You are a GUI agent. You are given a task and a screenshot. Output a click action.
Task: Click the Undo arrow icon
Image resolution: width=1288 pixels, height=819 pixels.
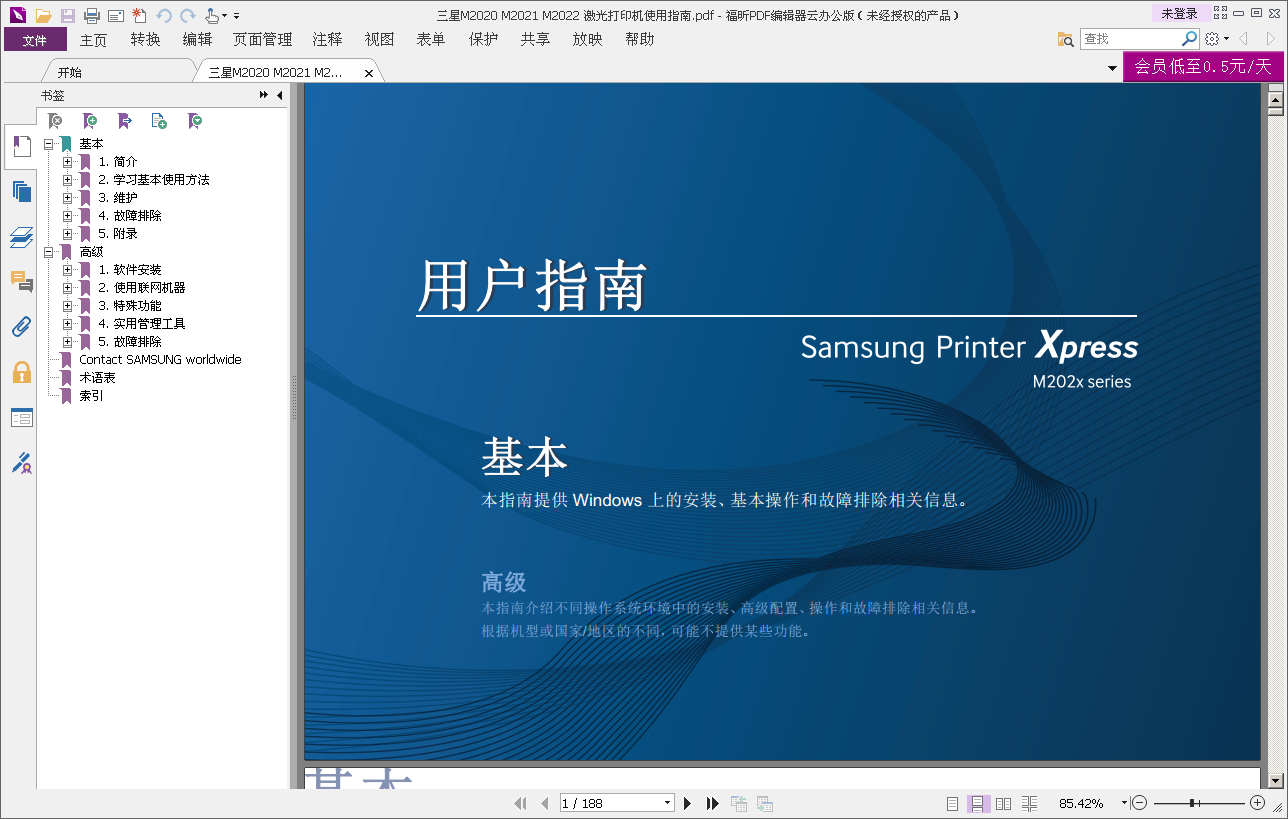coord(164,15)
